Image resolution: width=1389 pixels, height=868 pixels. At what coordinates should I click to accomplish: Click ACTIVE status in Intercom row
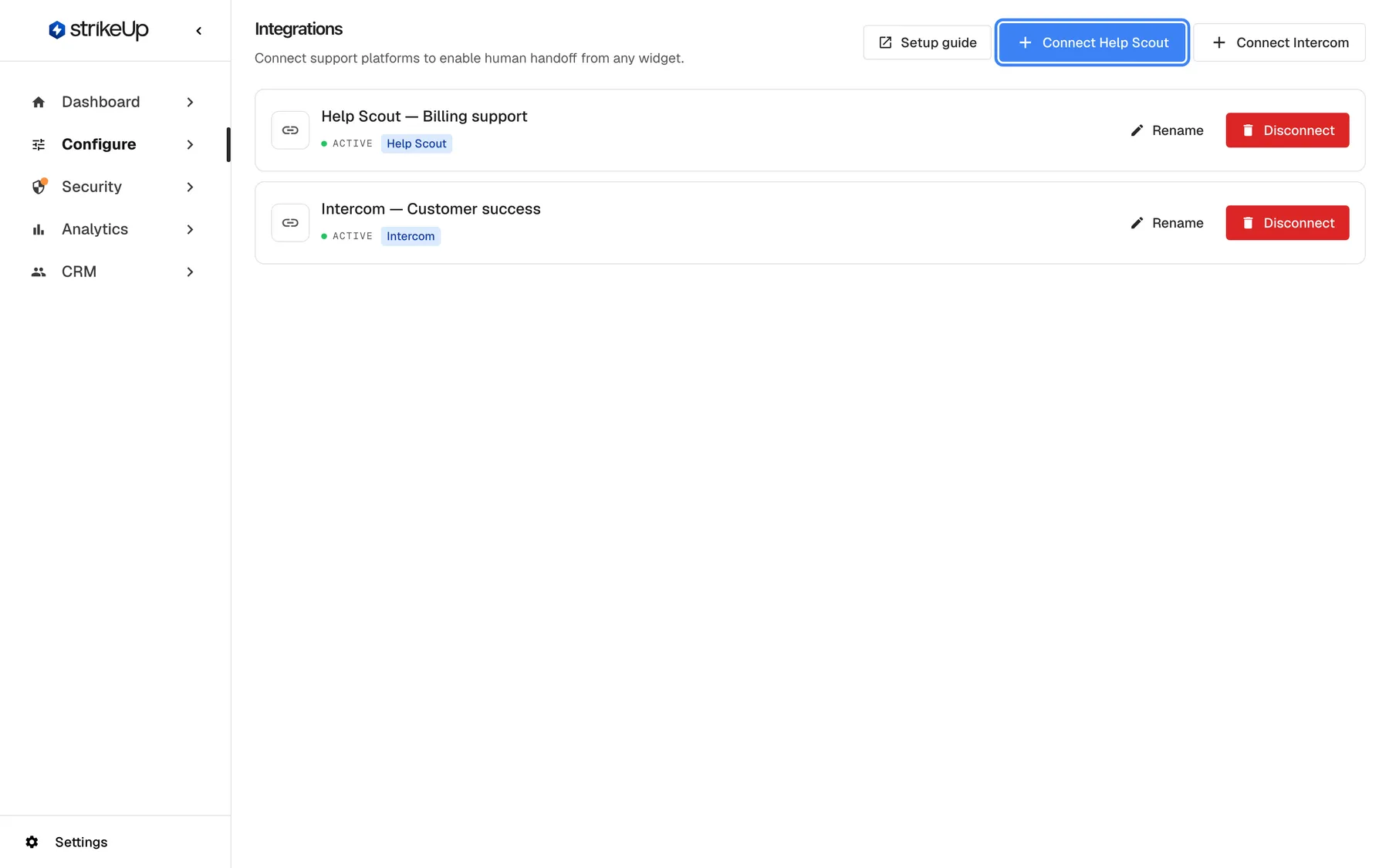click(347, 236)
